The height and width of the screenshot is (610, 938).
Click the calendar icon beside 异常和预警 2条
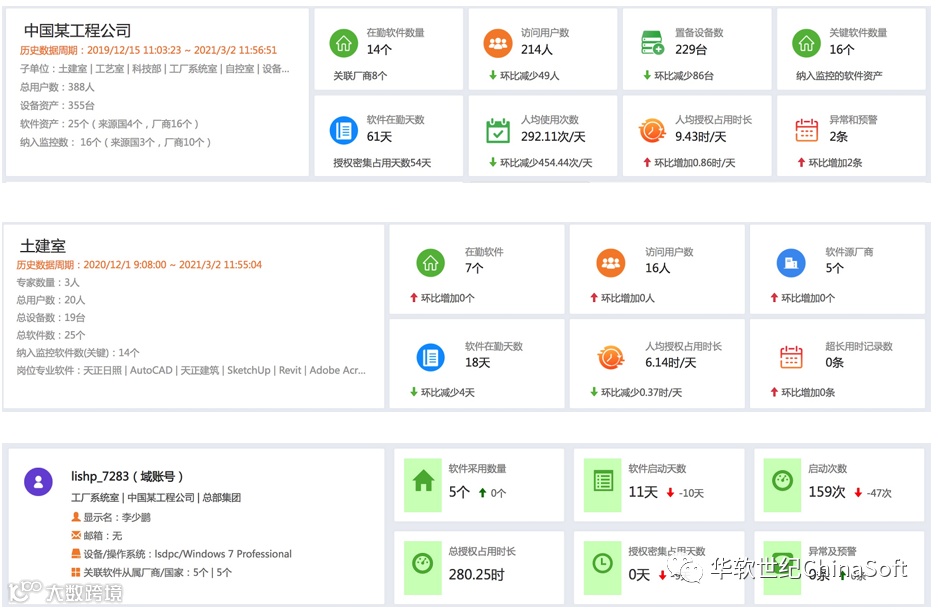coord(806,130)
